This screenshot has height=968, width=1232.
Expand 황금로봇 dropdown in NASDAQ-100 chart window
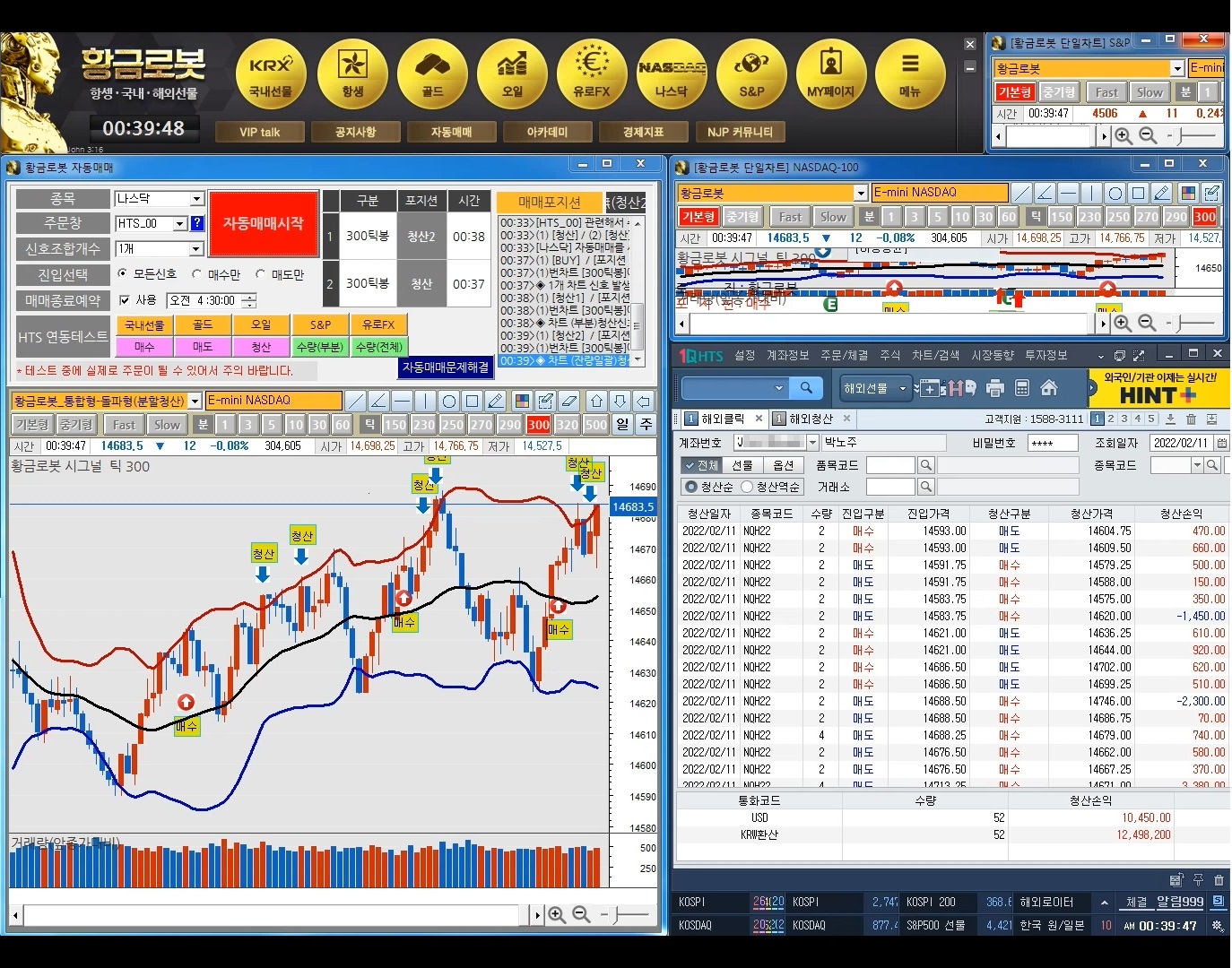[861, 193]
